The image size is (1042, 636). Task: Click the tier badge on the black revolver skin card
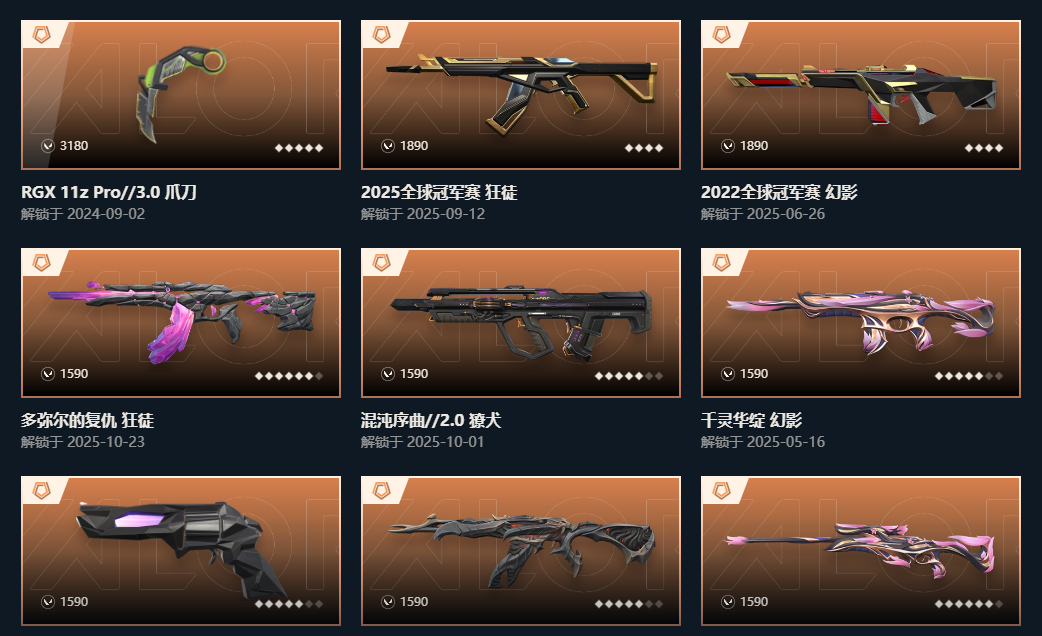click(x=41, y=490)
